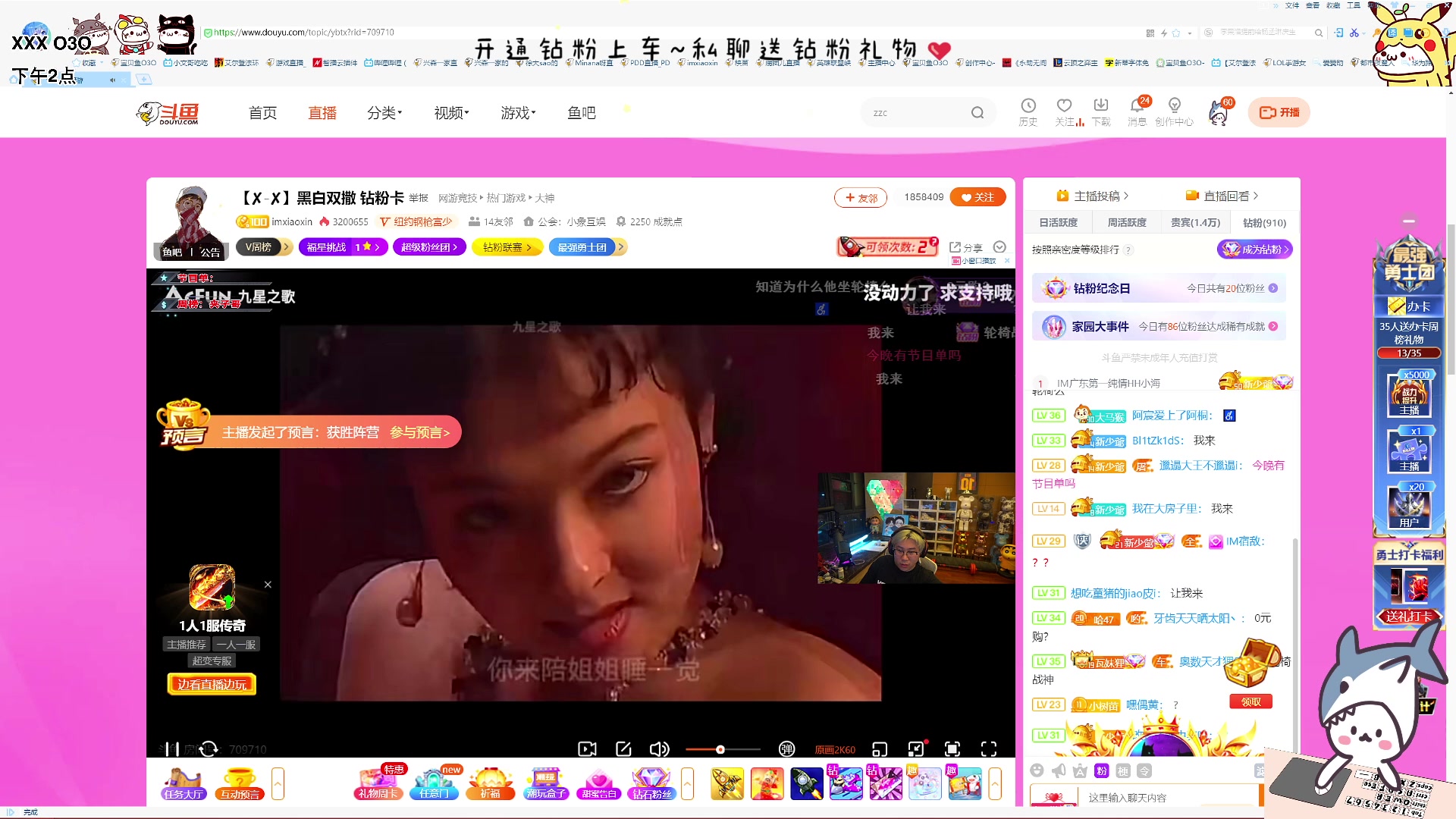Viewport: 1456px width, 819px height.
Task: Open the emoji picker below the chat area
Action: 1037,770
